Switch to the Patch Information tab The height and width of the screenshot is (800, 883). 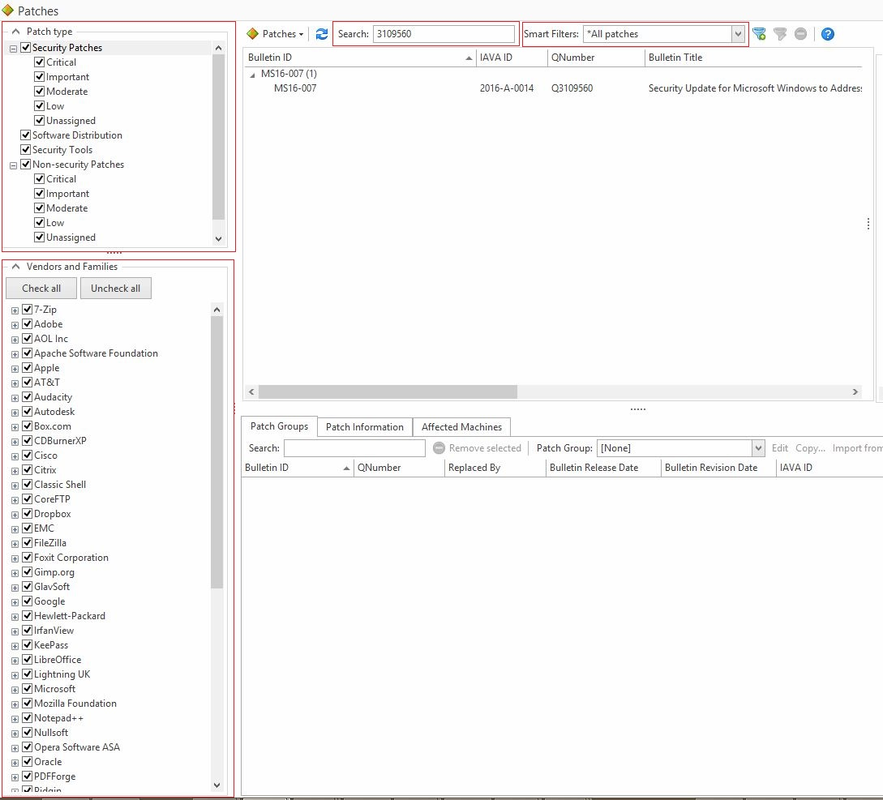pos(364,427)
